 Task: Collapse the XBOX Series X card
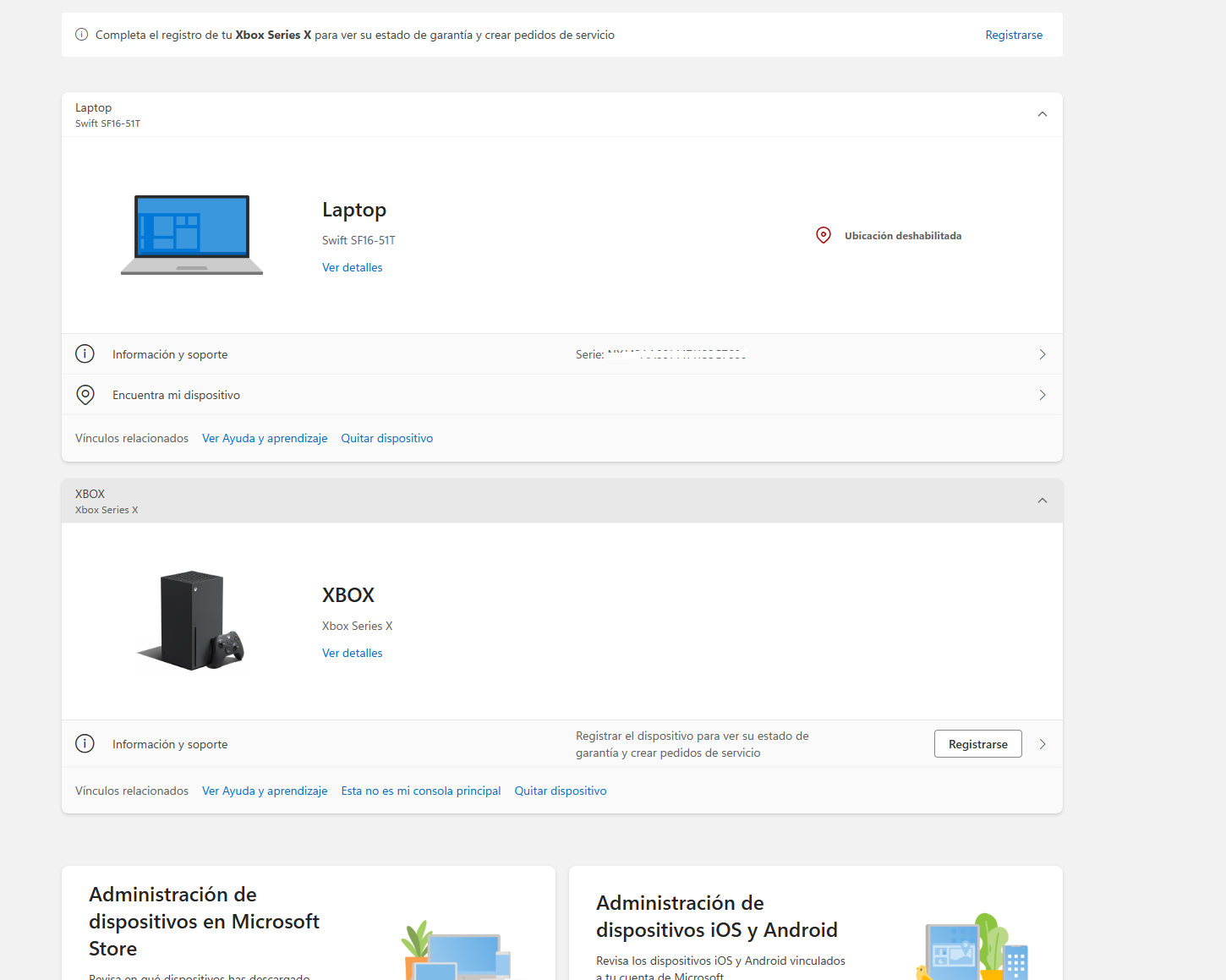pos(1043,501)
